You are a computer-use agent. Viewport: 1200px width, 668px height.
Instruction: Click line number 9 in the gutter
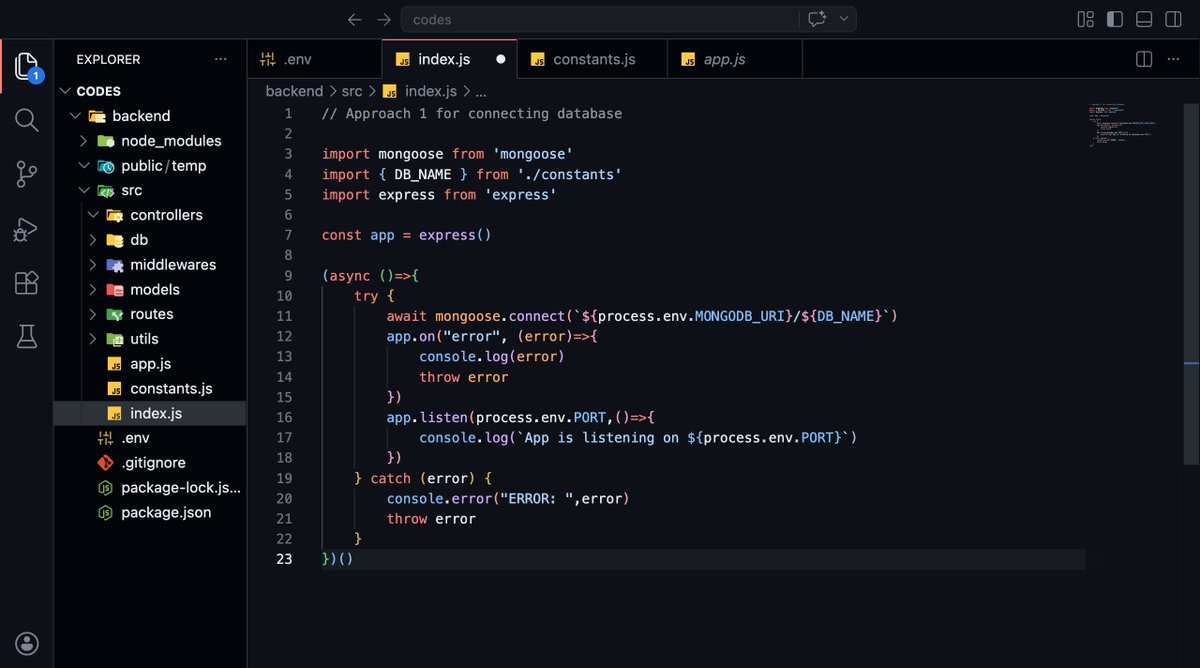tap(288, 276)
